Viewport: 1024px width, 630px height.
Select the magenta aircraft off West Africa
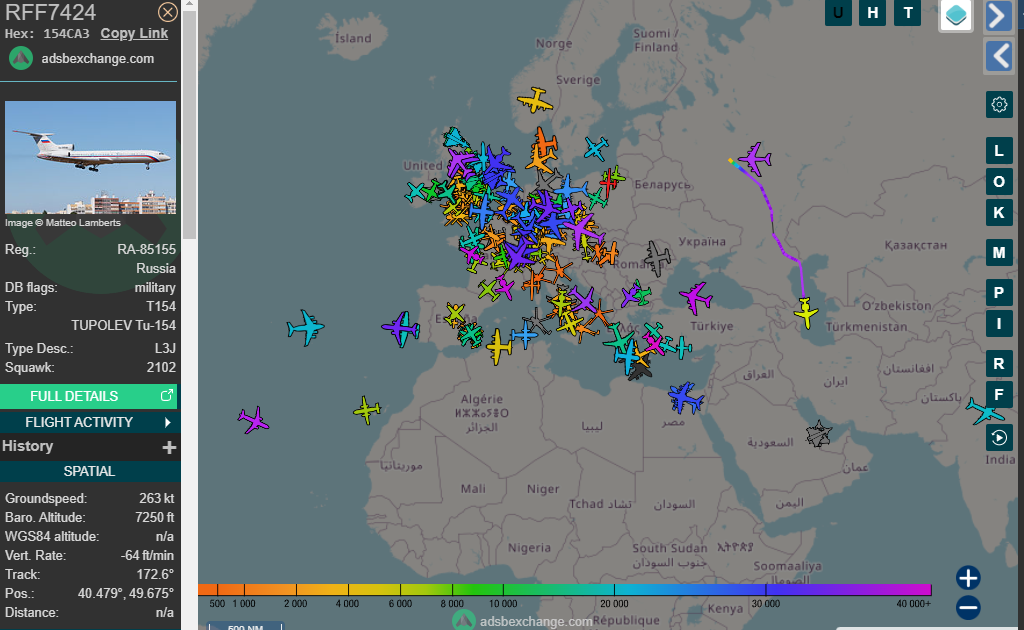253,420
